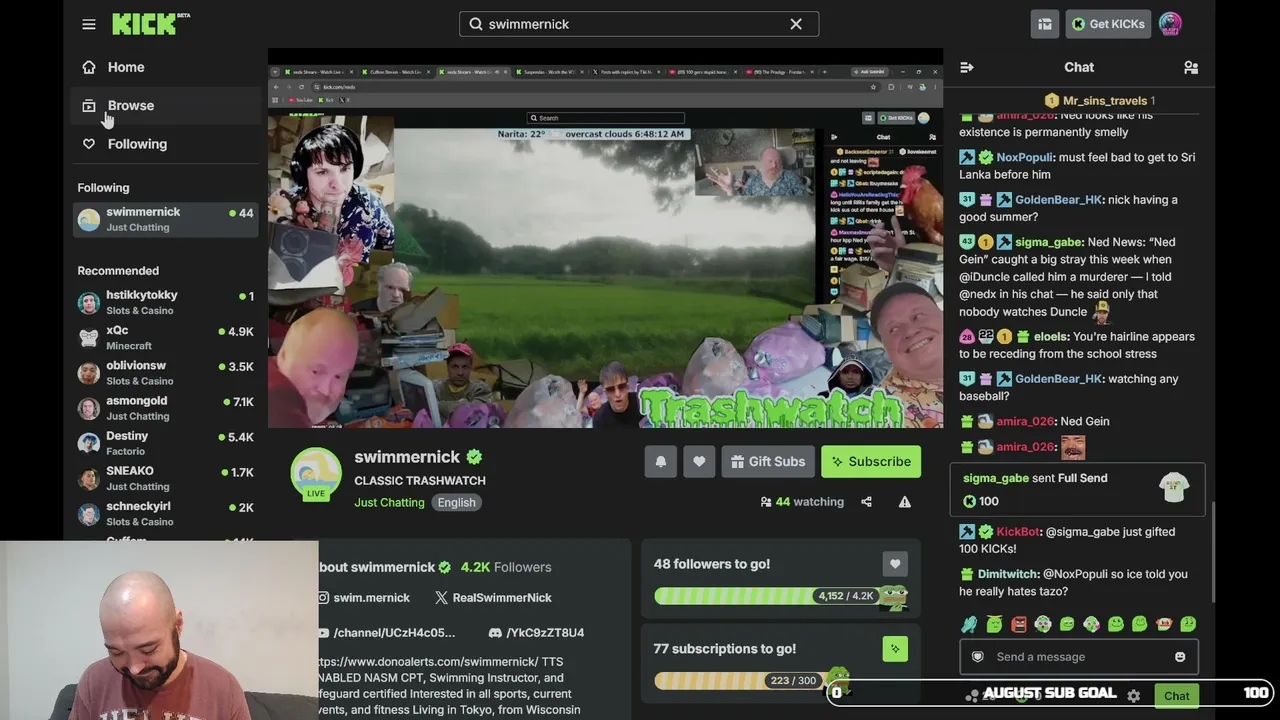
Task: Open chat settings gear icon
Action: click(1133, 696)
